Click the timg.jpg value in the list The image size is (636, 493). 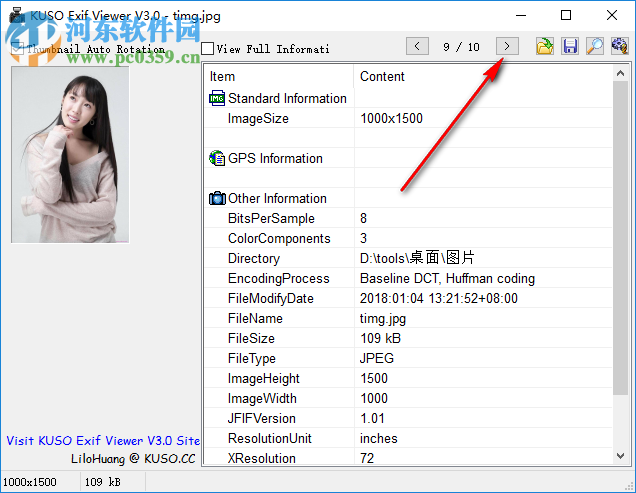click(383, 319)
